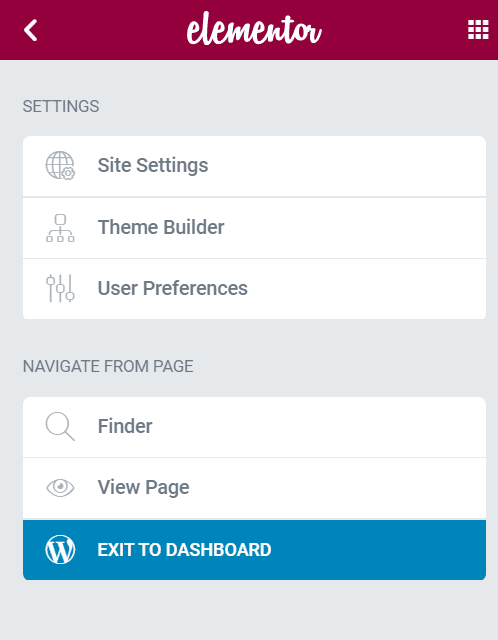Click the EXIT TO DASHBOARD button text
The image size is (498, 640).
tap(184, 550)
